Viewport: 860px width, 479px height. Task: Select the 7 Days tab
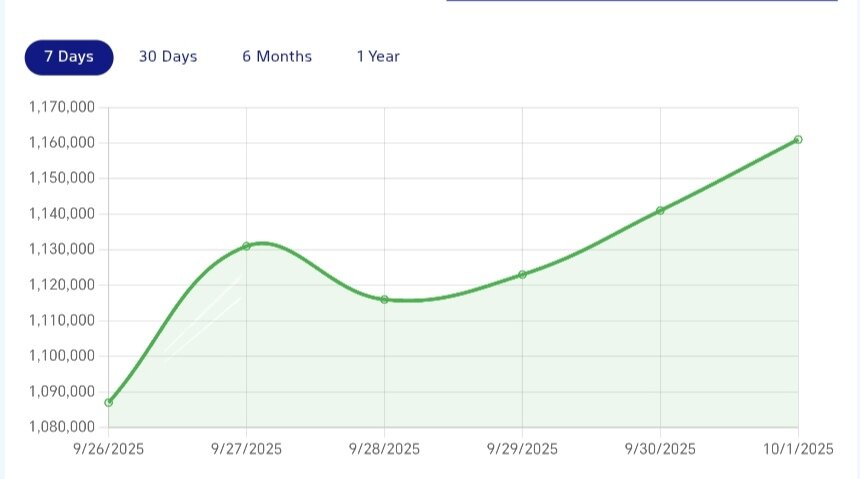click(x=69, y=57)
